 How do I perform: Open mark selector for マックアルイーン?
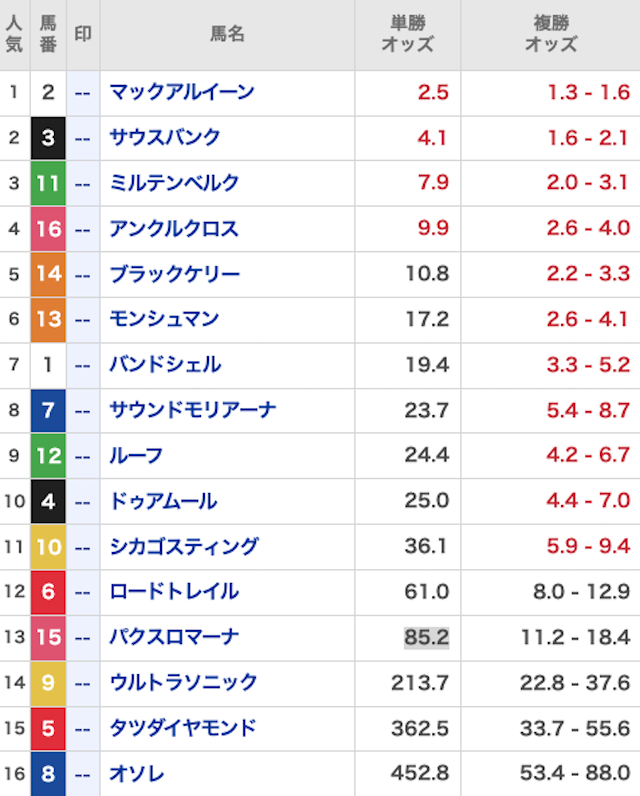tap(83, 93)
